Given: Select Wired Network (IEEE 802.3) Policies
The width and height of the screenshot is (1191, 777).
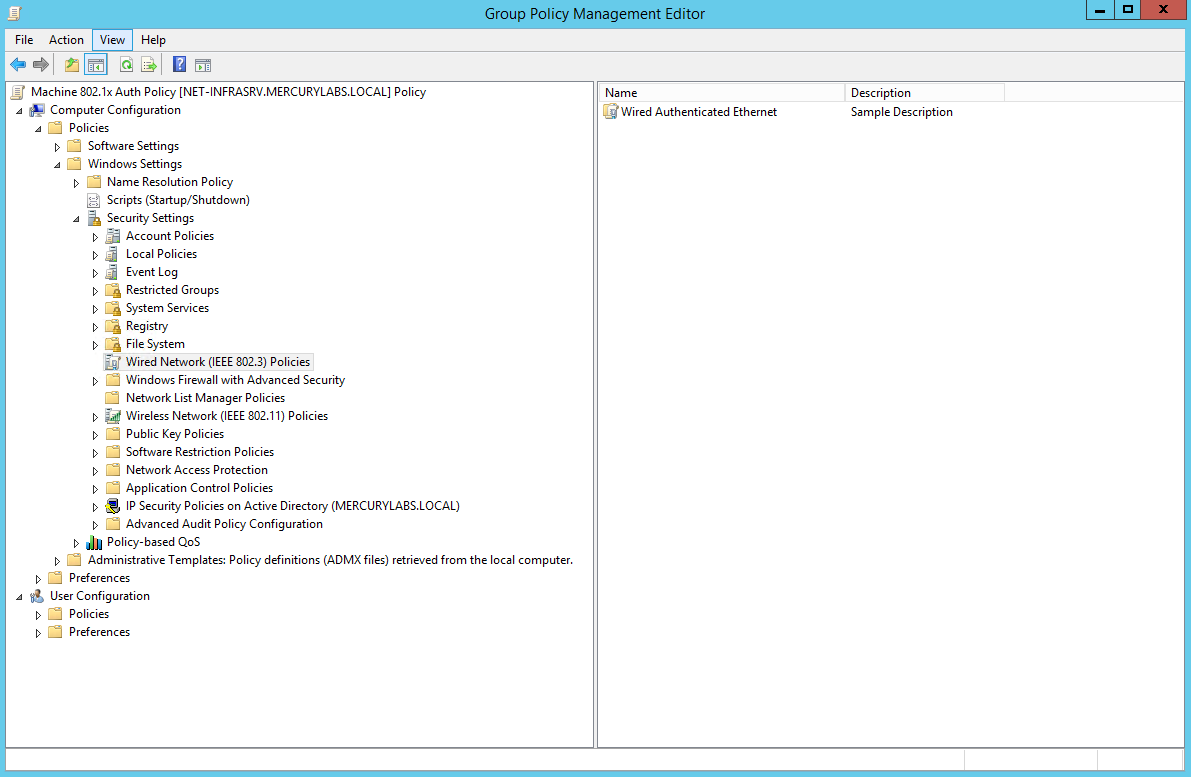Looking at the screenshot, I should point(217,362).
